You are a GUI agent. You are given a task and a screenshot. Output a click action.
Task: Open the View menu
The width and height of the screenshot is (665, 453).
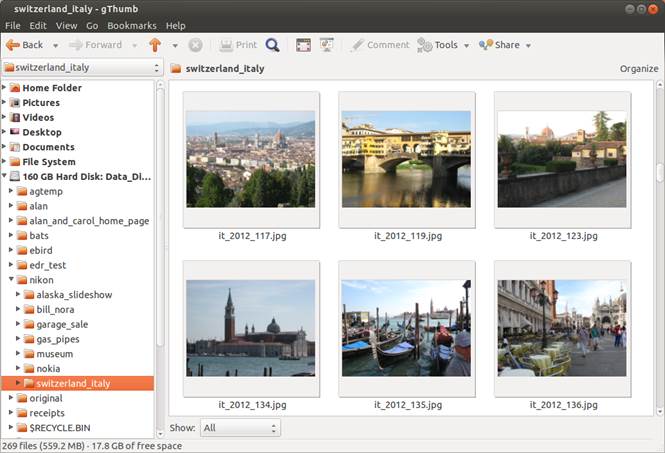[x=66, y=25]
